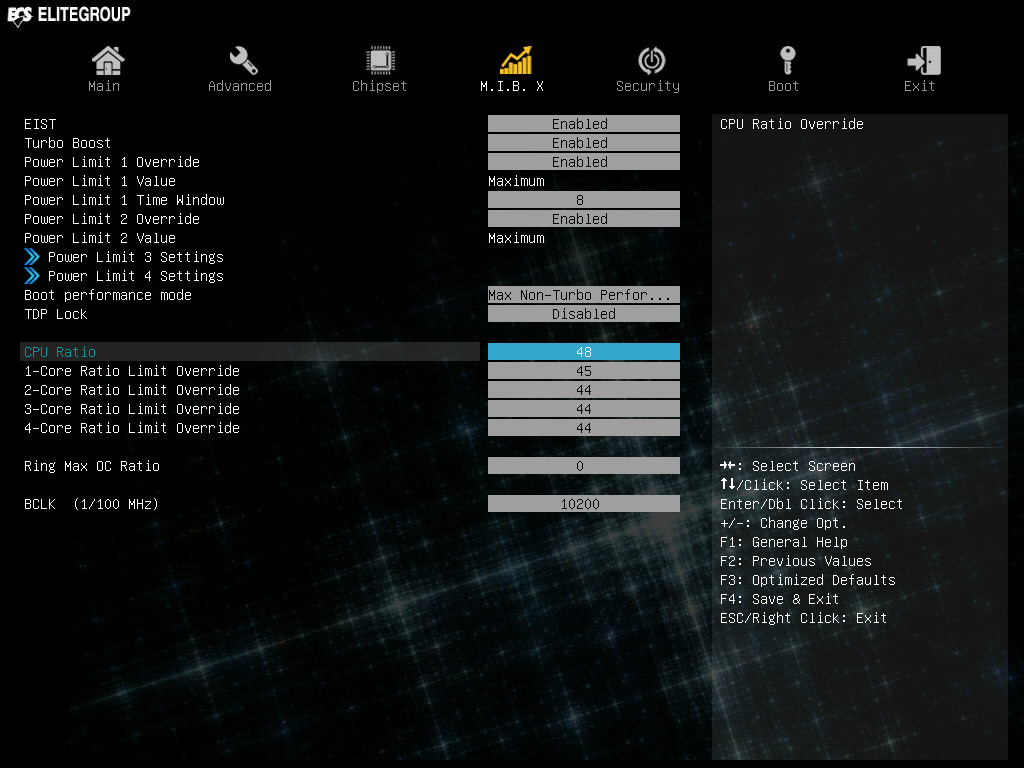Click Power Limit 1 Value label
Screen dimensions: 1024x768
click(x=100, y=181)
